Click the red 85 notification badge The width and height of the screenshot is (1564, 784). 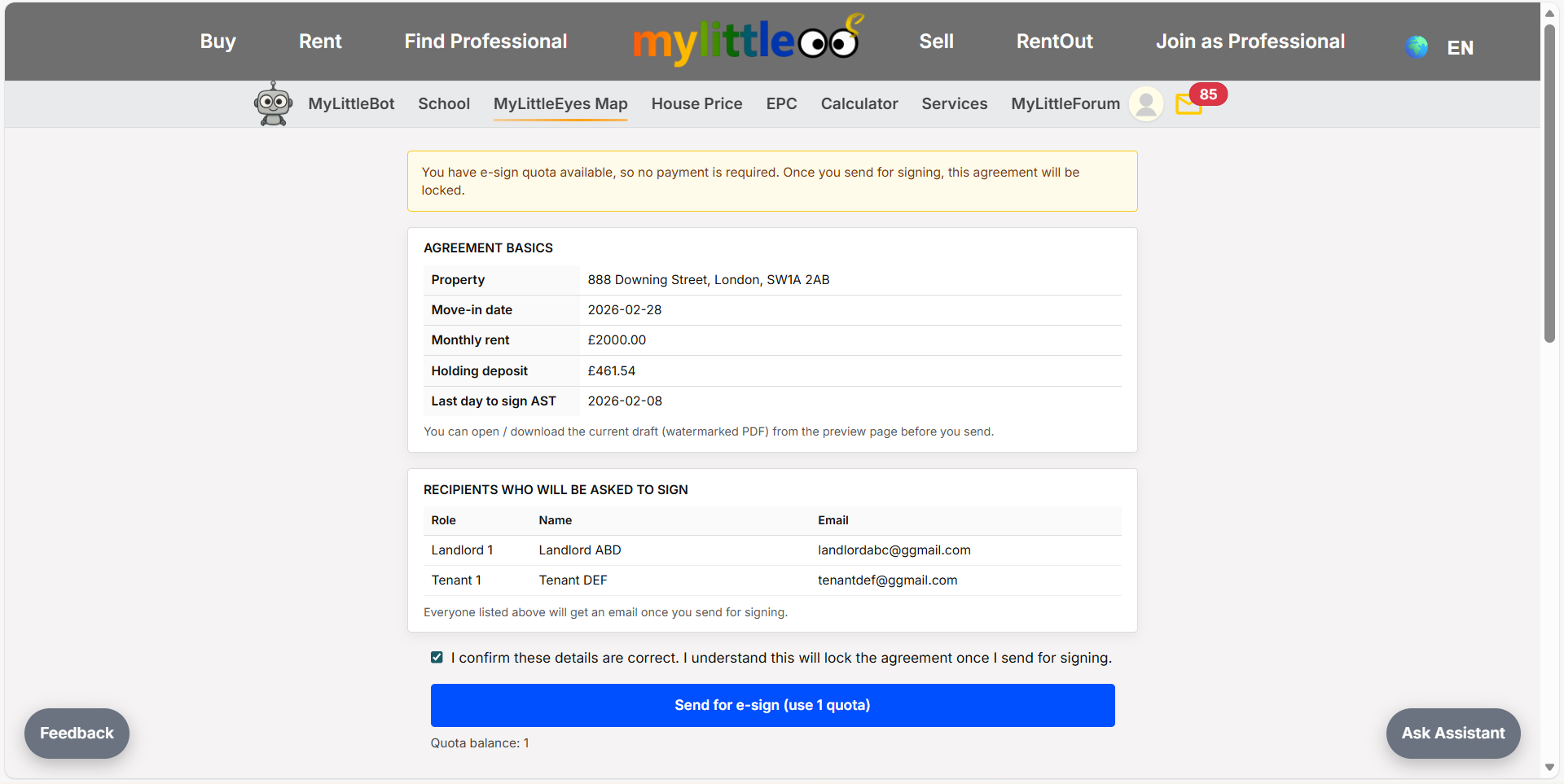tap(1207, 94)
